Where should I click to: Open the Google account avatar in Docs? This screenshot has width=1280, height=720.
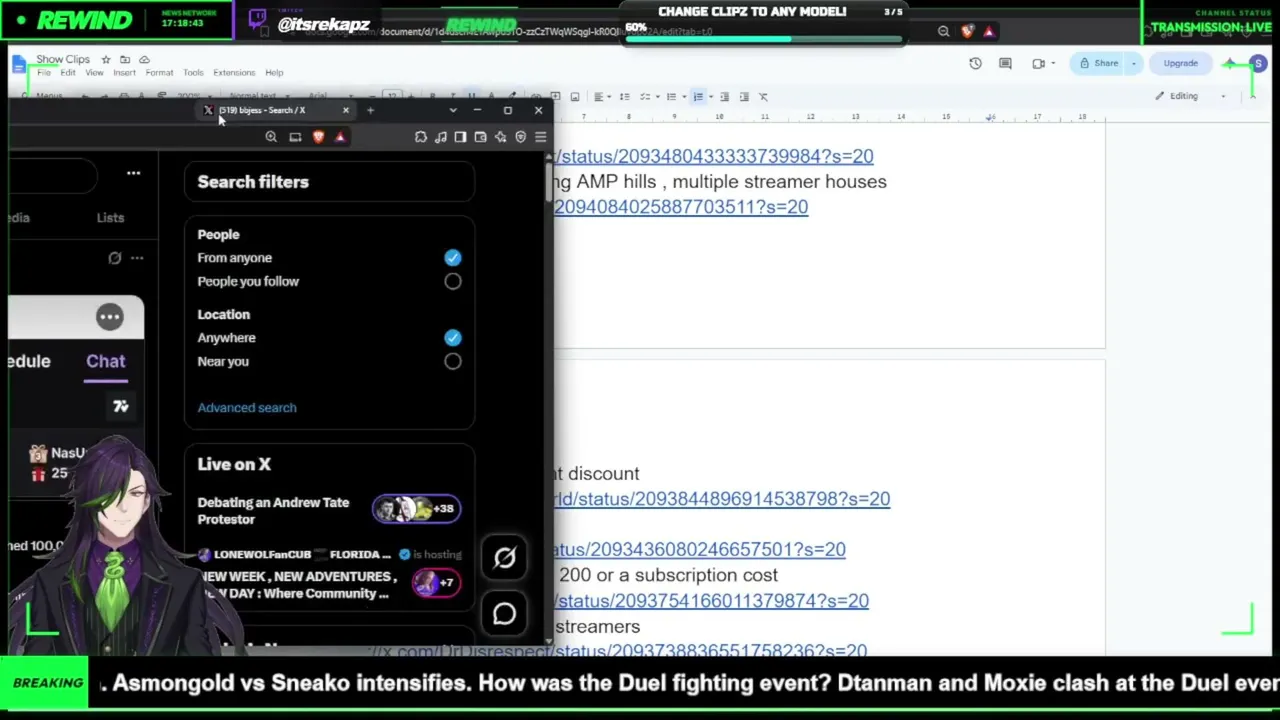coord(1258,63)
